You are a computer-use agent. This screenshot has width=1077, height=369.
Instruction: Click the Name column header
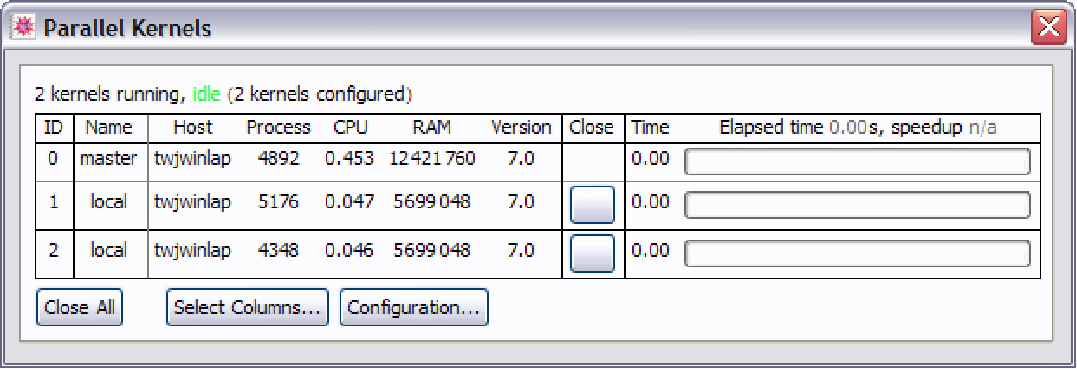tap(108, 127)
